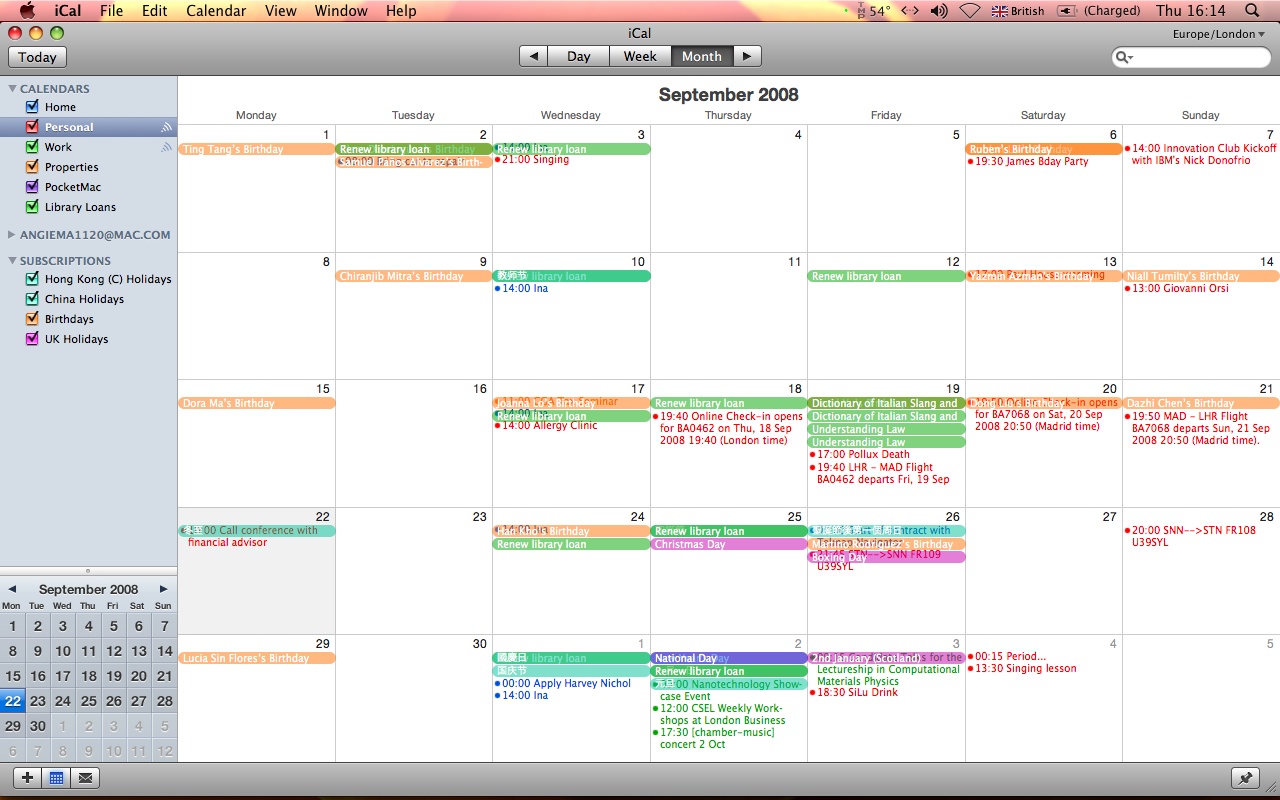The height and width of the screenshot is (800, 1280).
Task: Focus the calendar search field
Action: click(x=1191, y=57)
